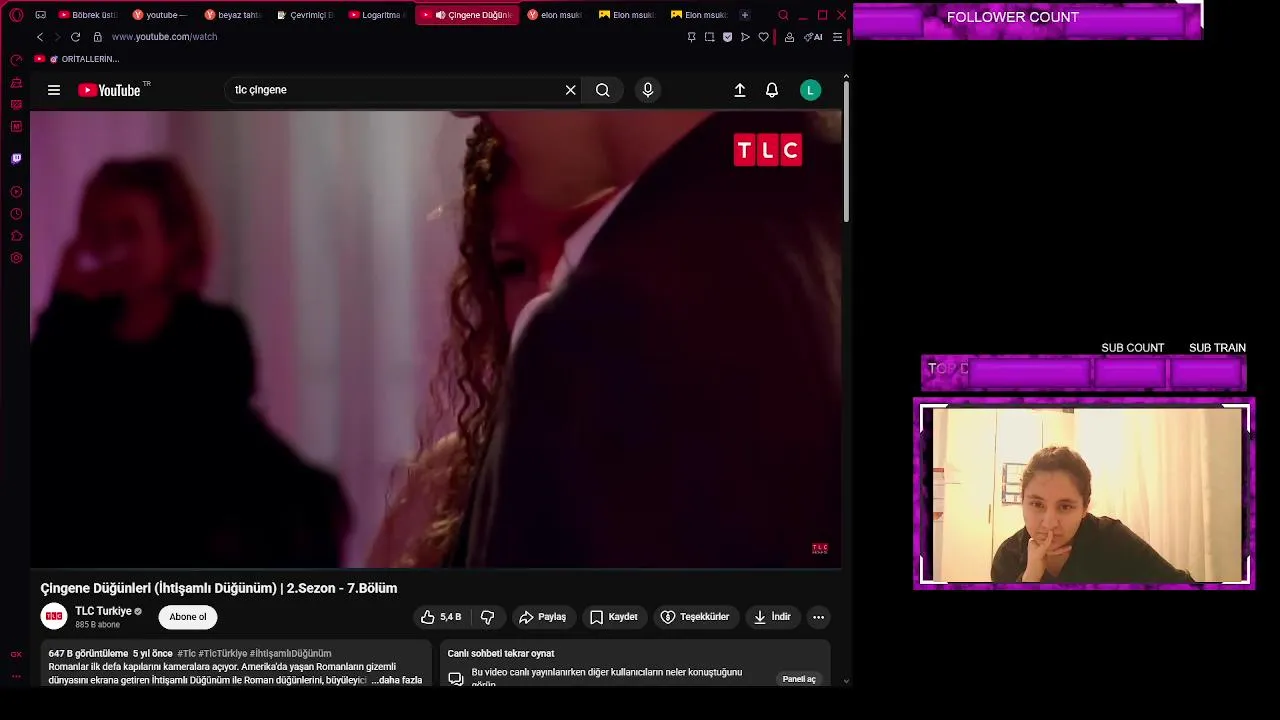Viewport: 1280px width, 720px height.
Task: Switch to the Çevrimiçi tab
Action: 305,15
